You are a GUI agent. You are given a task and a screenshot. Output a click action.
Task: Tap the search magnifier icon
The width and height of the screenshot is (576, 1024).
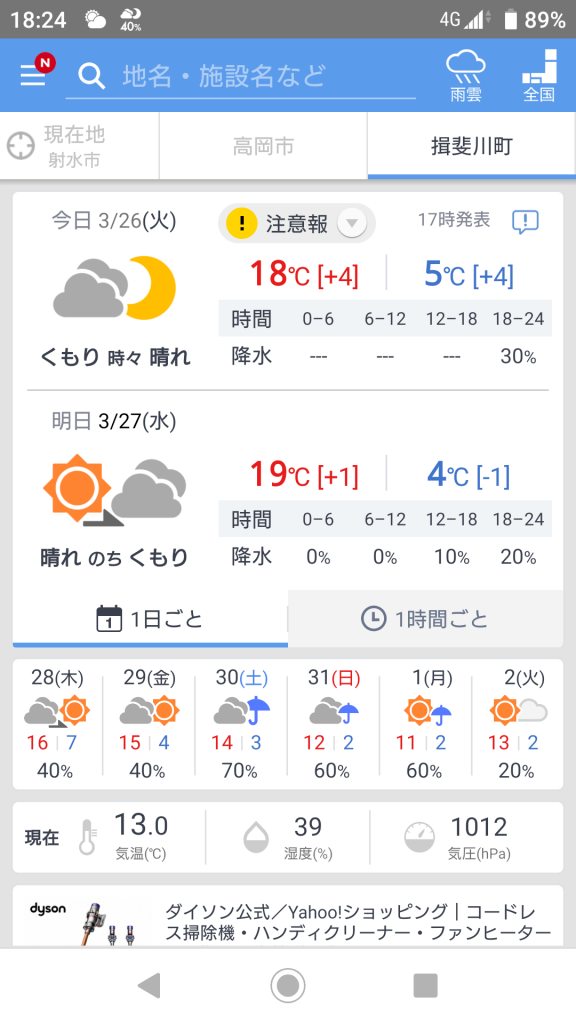tap(91, 76)
